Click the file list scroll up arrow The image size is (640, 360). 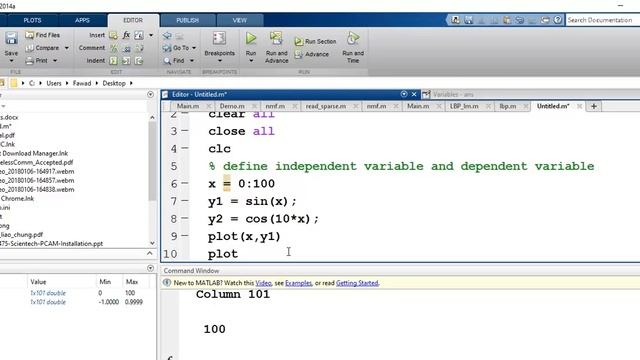click(152, 118)
